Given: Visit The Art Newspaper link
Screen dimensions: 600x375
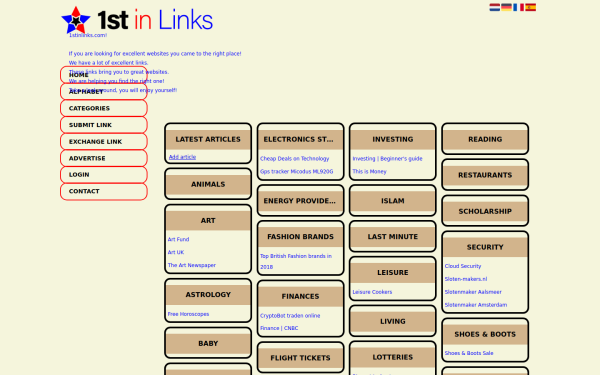Looking at the screenshot, I should tap(192, 265).
